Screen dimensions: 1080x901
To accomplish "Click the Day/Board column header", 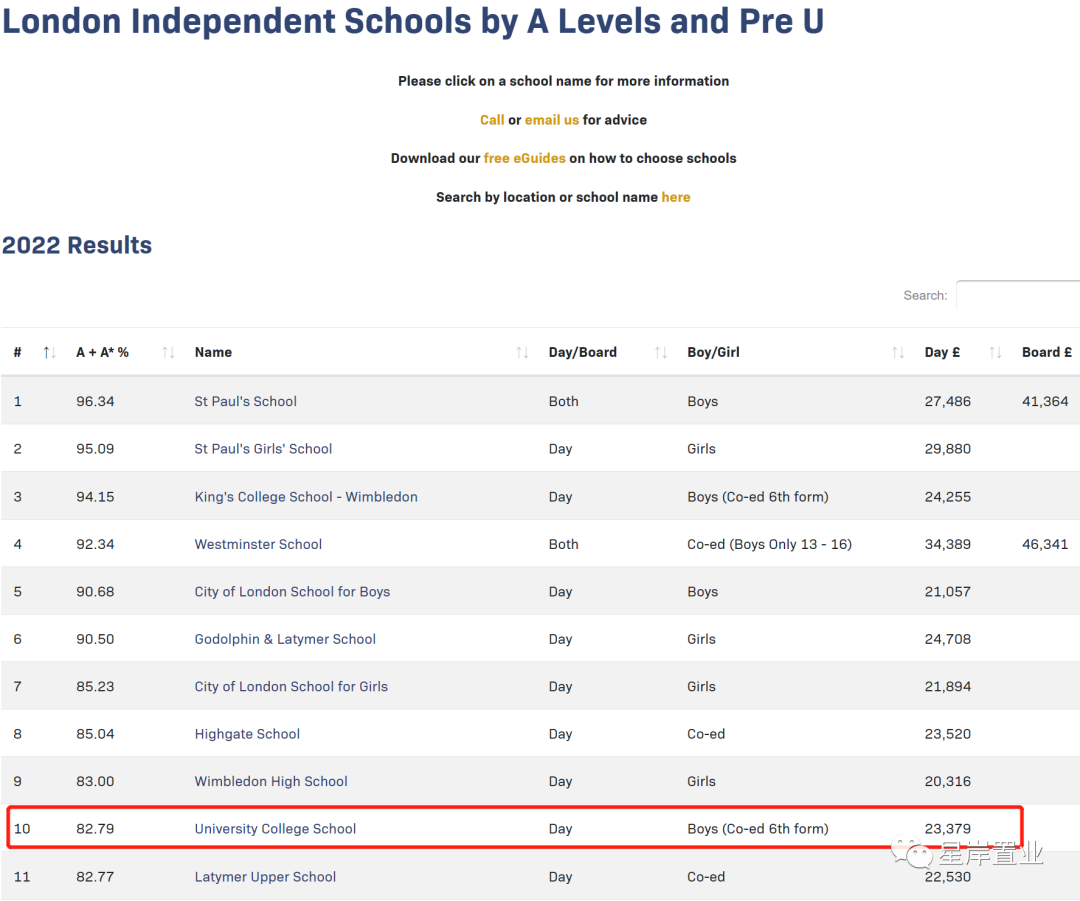I will coord(583,353).
